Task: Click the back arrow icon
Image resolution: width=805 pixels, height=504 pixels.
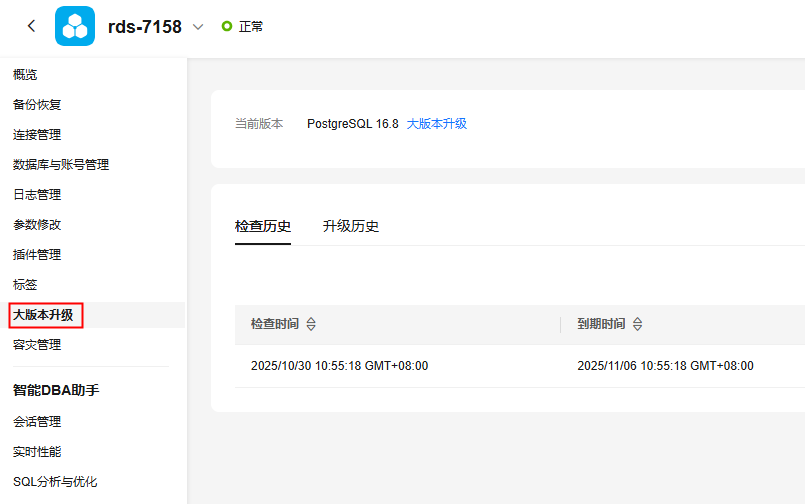Action: point(31,27)
